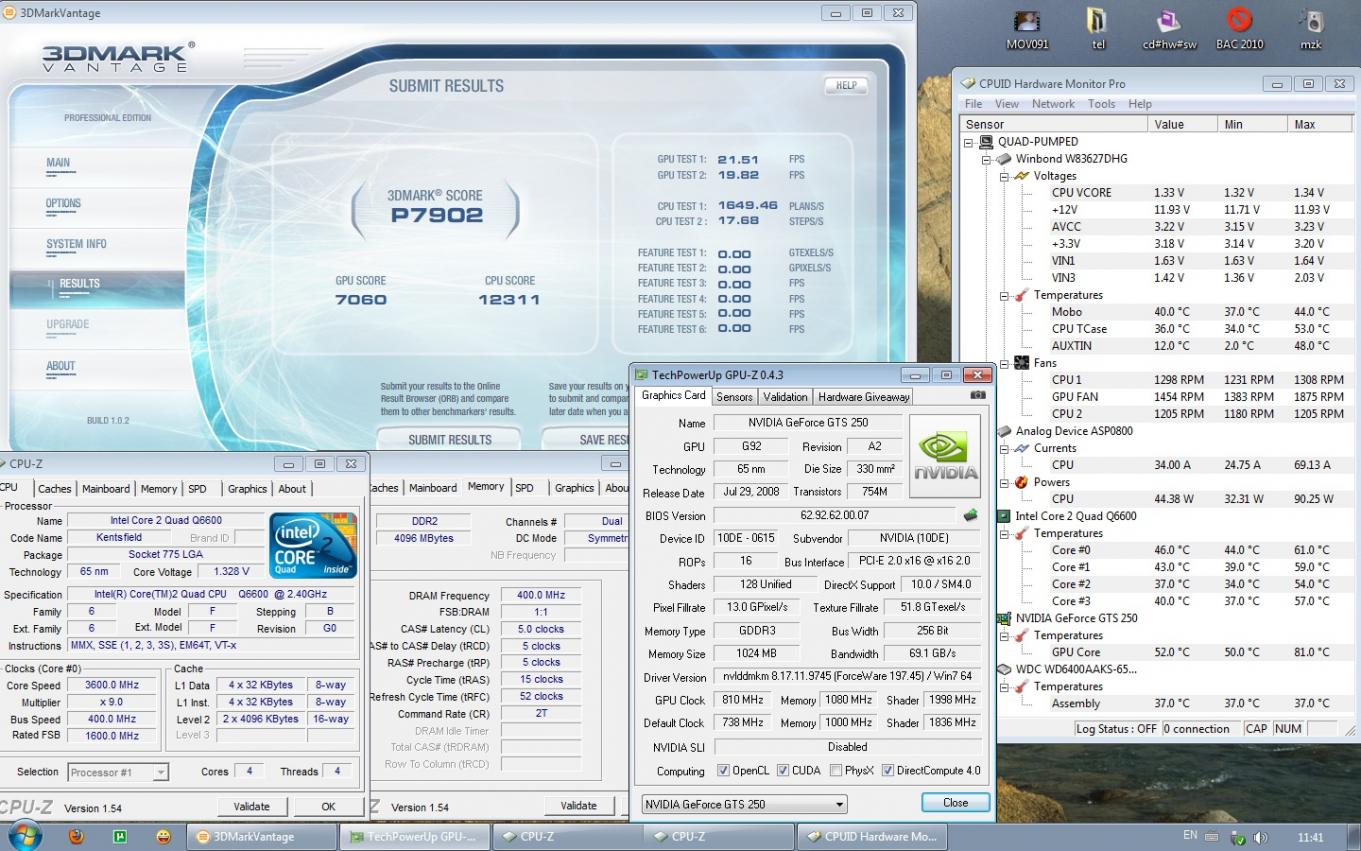1361x851 pixels.
Task: Open the Hardware Giveaway tab in GPU-Z
Action: (x=864, y=397)
